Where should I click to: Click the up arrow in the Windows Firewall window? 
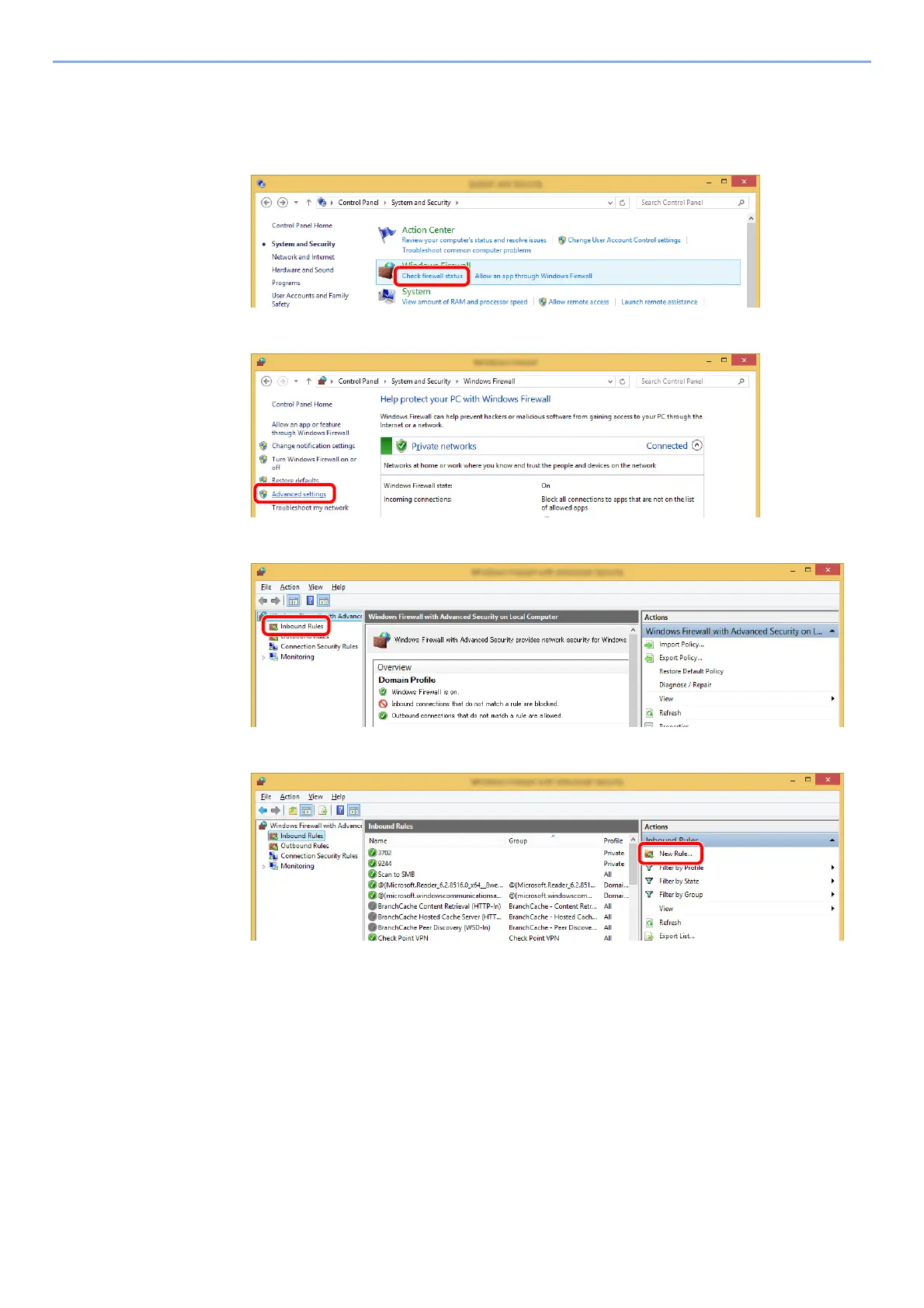(308, 381)
